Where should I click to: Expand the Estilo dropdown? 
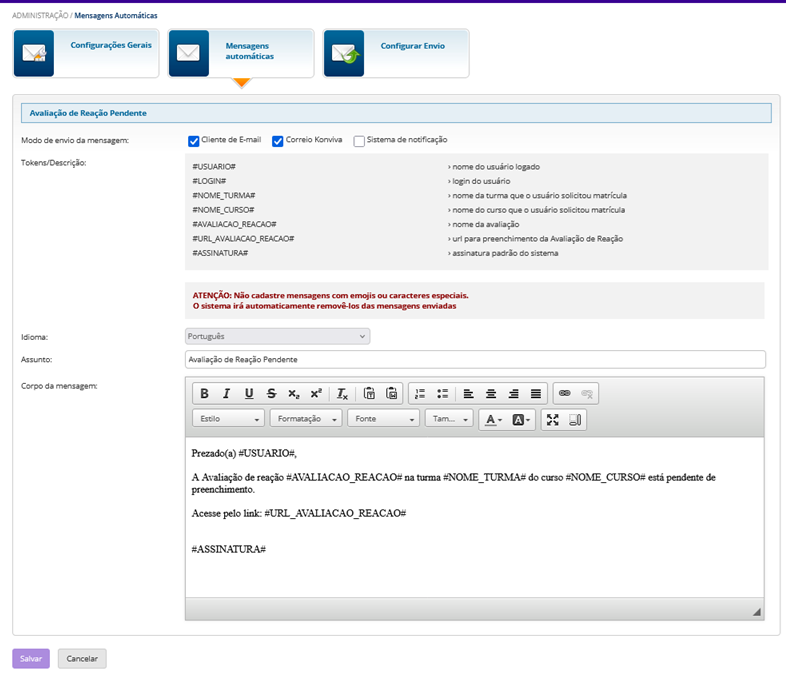(x=229, y=419)
